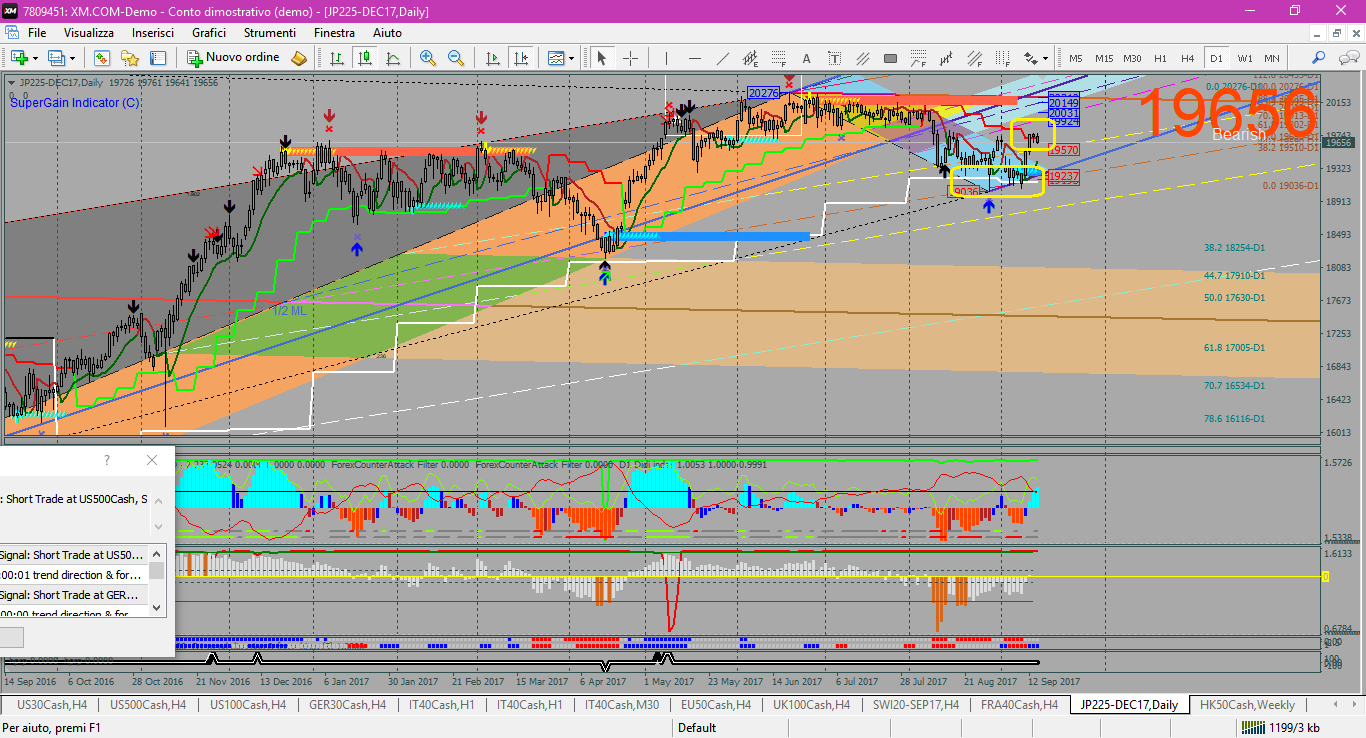
Task: Click alert list scroll-down arrow
Action: point(157,607)
